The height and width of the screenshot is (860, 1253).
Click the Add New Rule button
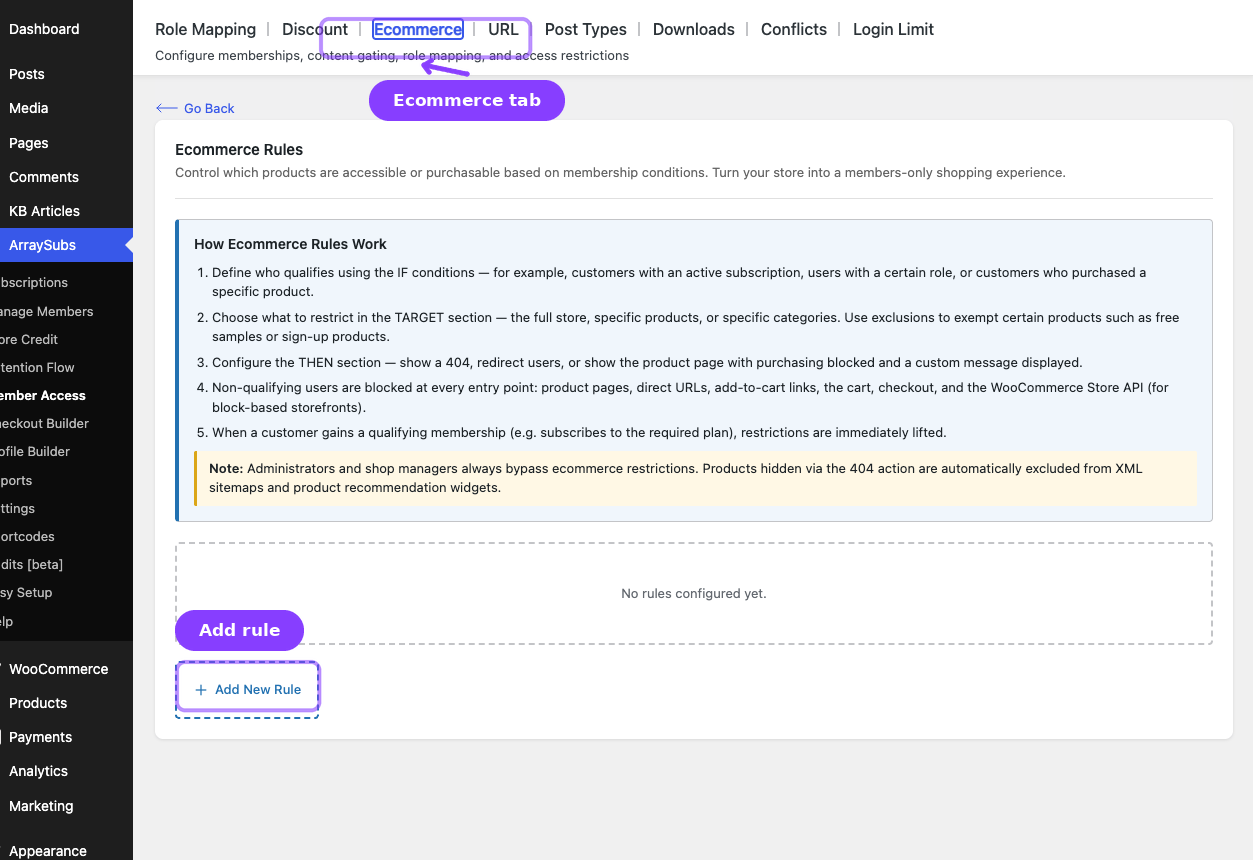[248, 690]
